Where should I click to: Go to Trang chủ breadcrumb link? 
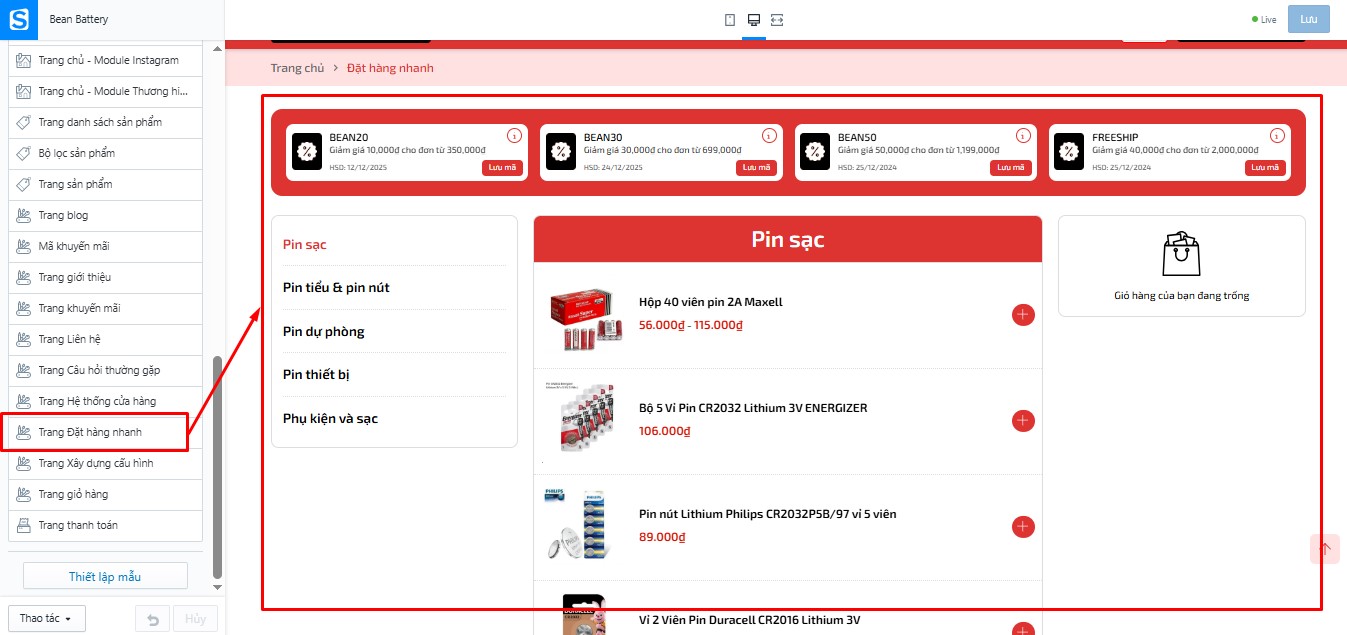298,68
